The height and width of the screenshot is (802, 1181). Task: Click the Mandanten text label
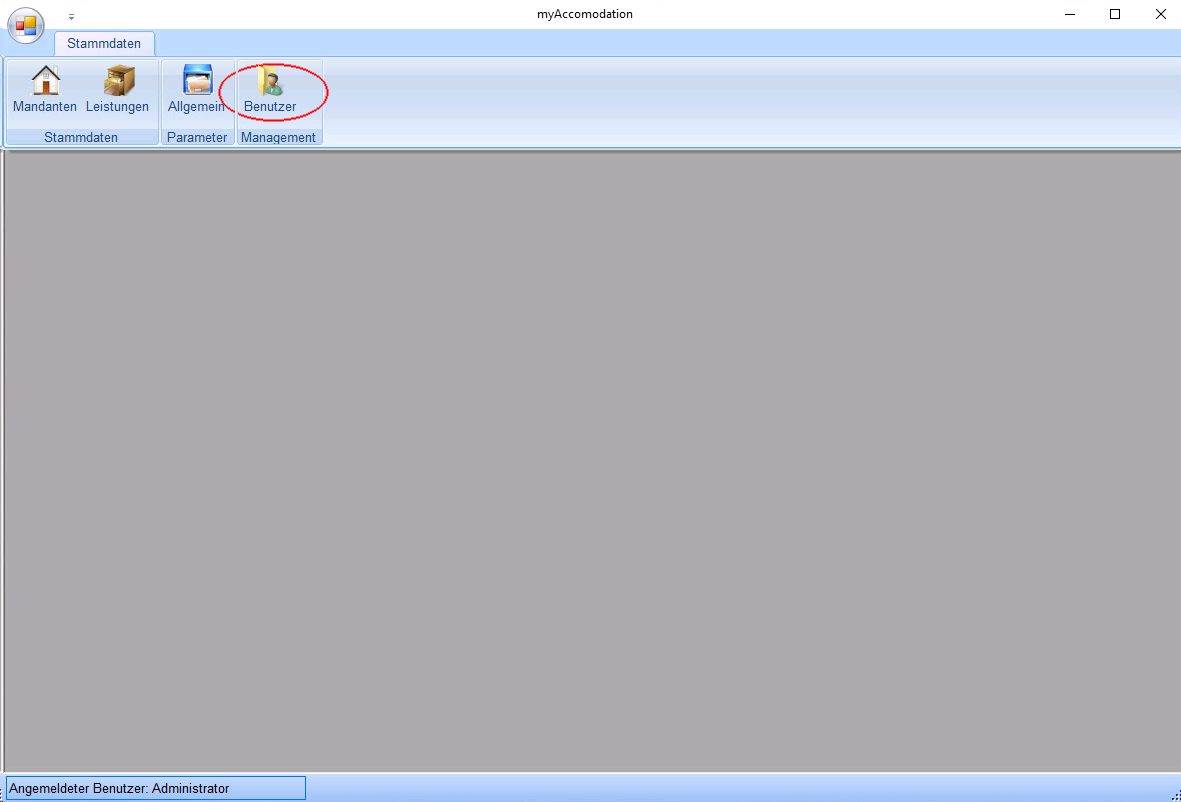tap(45, 107)
